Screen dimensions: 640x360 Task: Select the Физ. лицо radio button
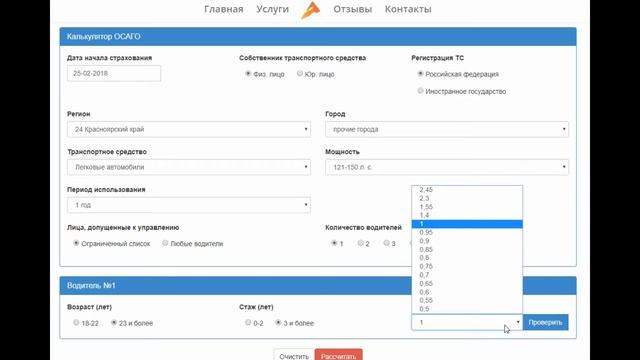tap(248, 73)
